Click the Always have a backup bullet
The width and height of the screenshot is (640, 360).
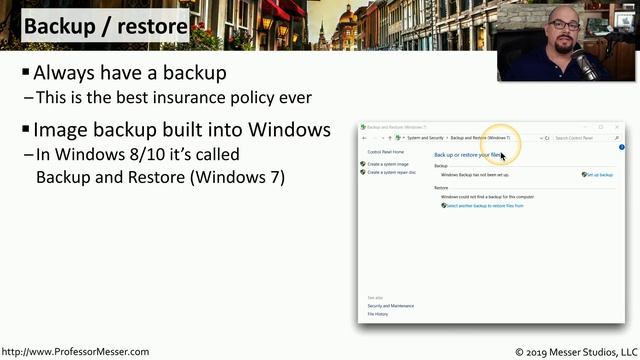coord(130,73)
